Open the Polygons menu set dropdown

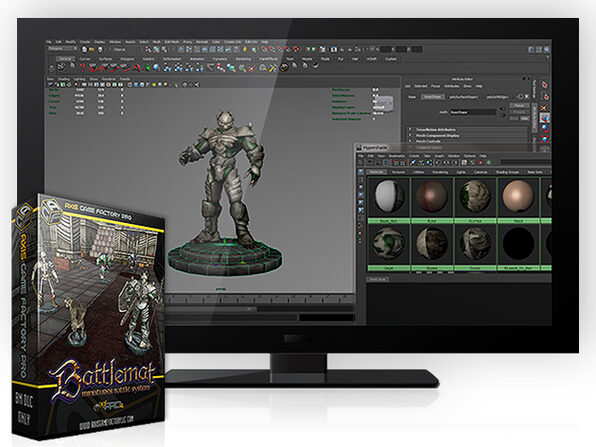pyautogui.click(x=63, y=49)
